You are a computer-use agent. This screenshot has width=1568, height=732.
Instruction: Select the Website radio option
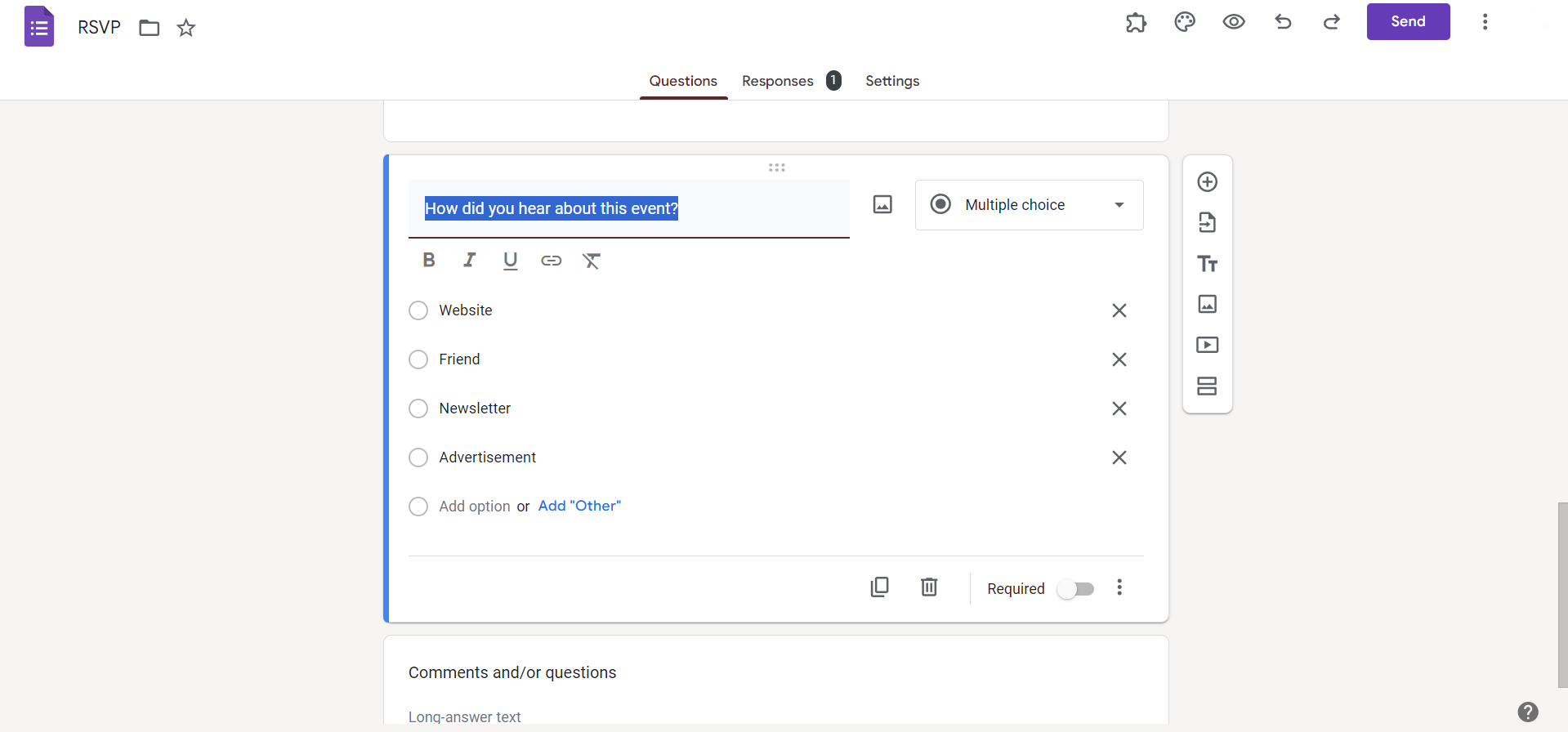pyautogui.click(x=418, y=310)
